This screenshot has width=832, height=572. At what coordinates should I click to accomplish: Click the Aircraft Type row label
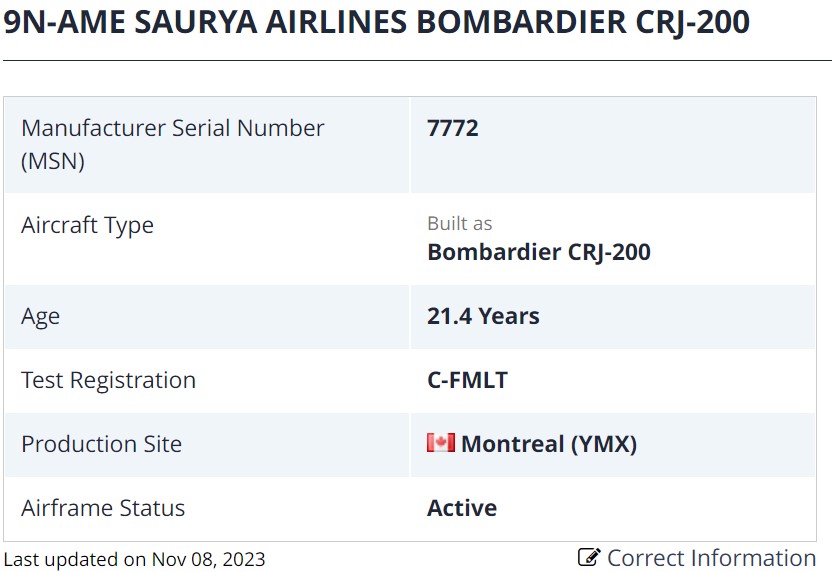(87, 226)
